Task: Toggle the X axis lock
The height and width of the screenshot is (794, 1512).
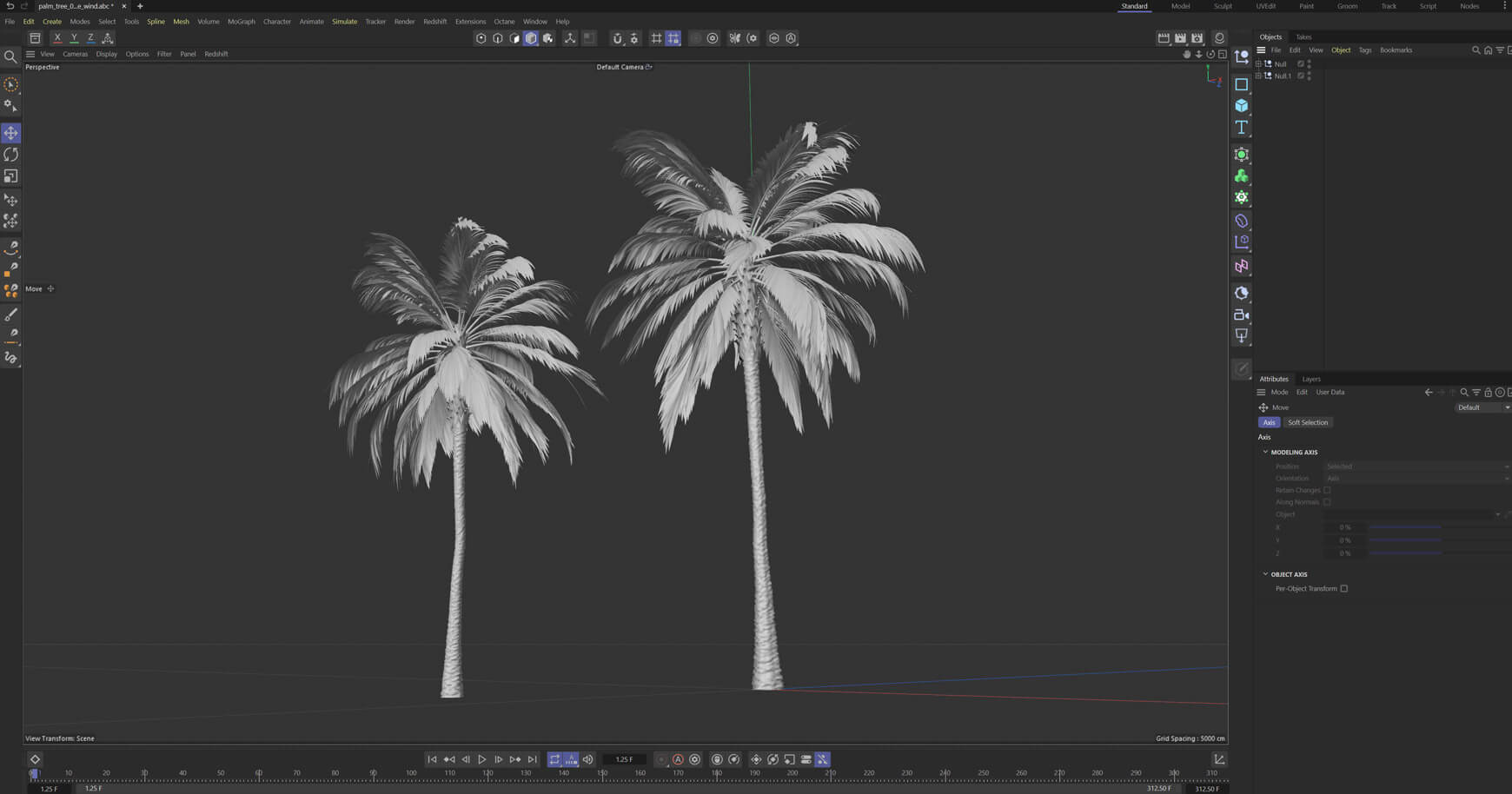Action: tap(57, 38)
